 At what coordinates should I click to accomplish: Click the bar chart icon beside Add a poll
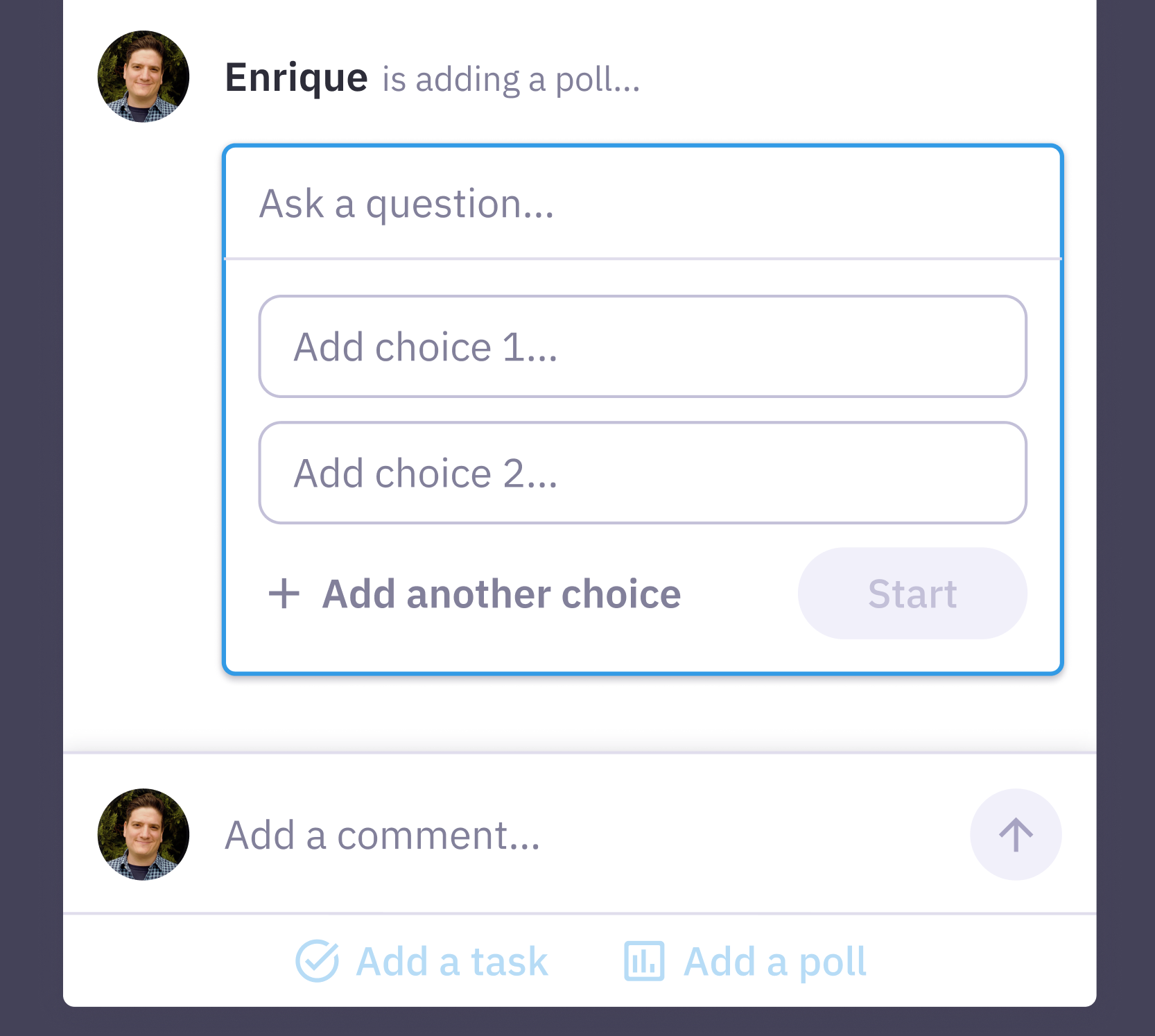[x=645, y=960]
